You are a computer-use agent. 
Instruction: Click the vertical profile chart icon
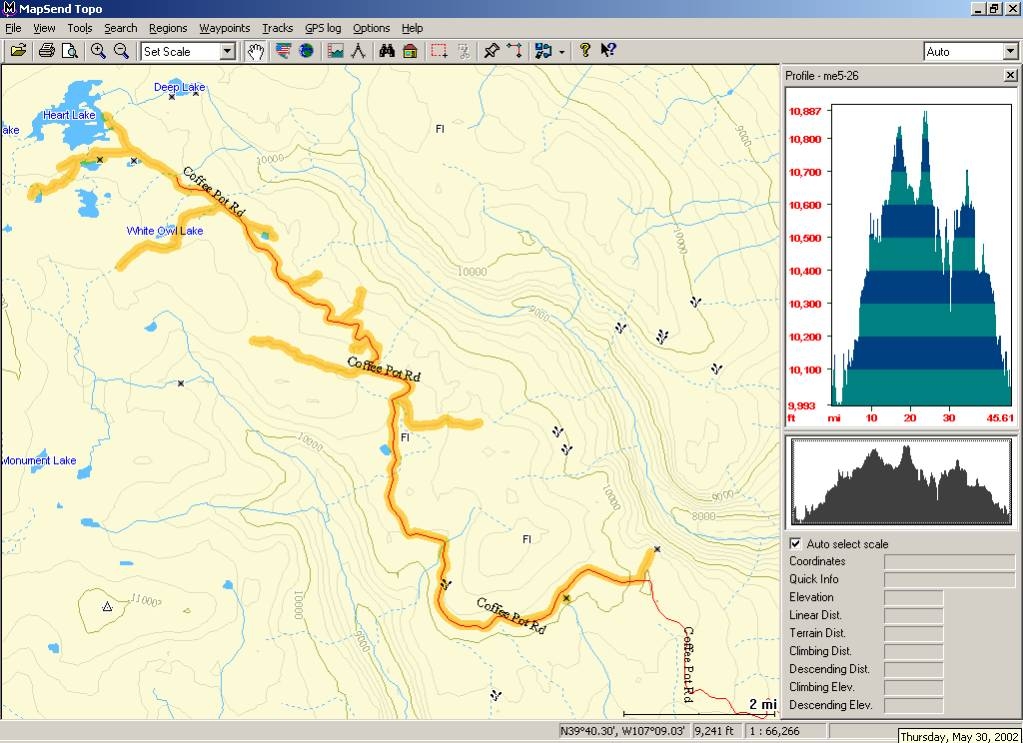(335, 51)
